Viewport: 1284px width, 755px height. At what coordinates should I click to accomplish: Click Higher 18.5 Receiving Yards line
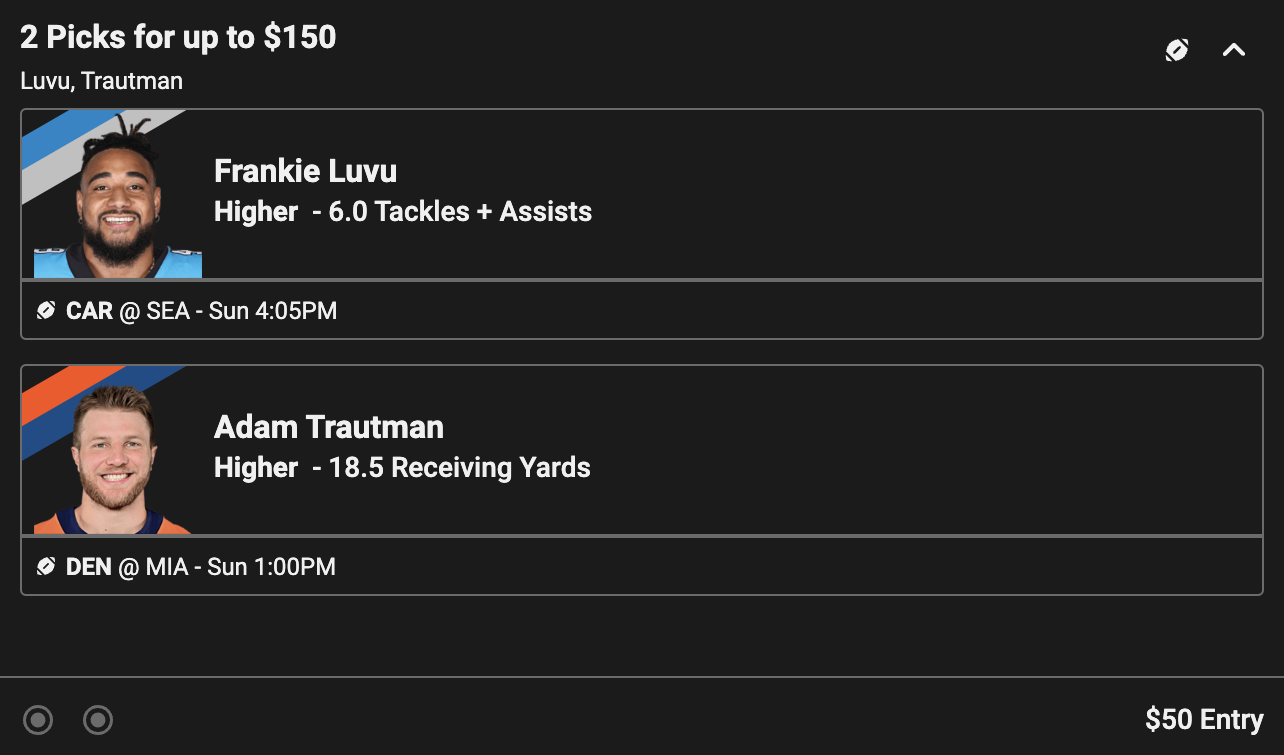coord(402,468)
